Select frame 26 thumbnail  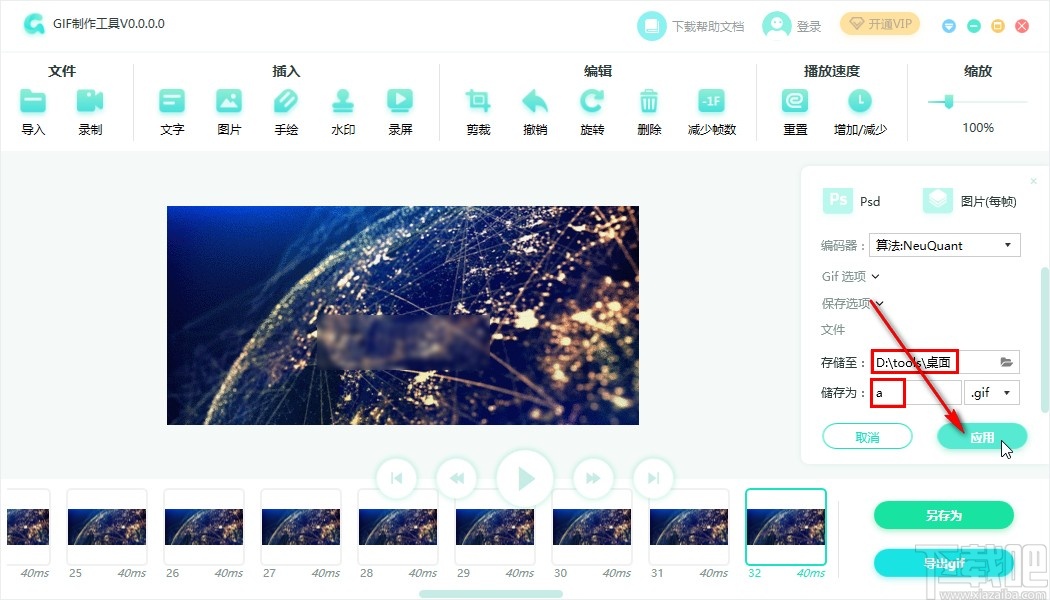204,527
